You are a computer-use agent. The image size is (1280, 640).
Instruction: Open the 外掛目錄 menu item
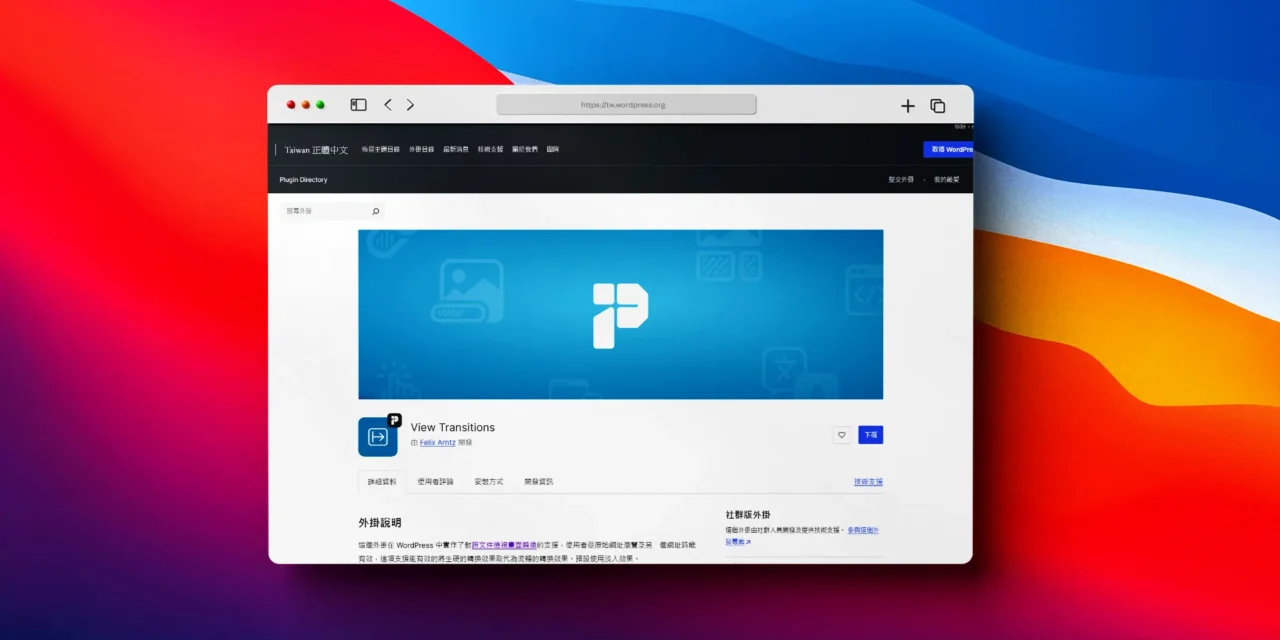pyautogui.click(x=421, y=149)
